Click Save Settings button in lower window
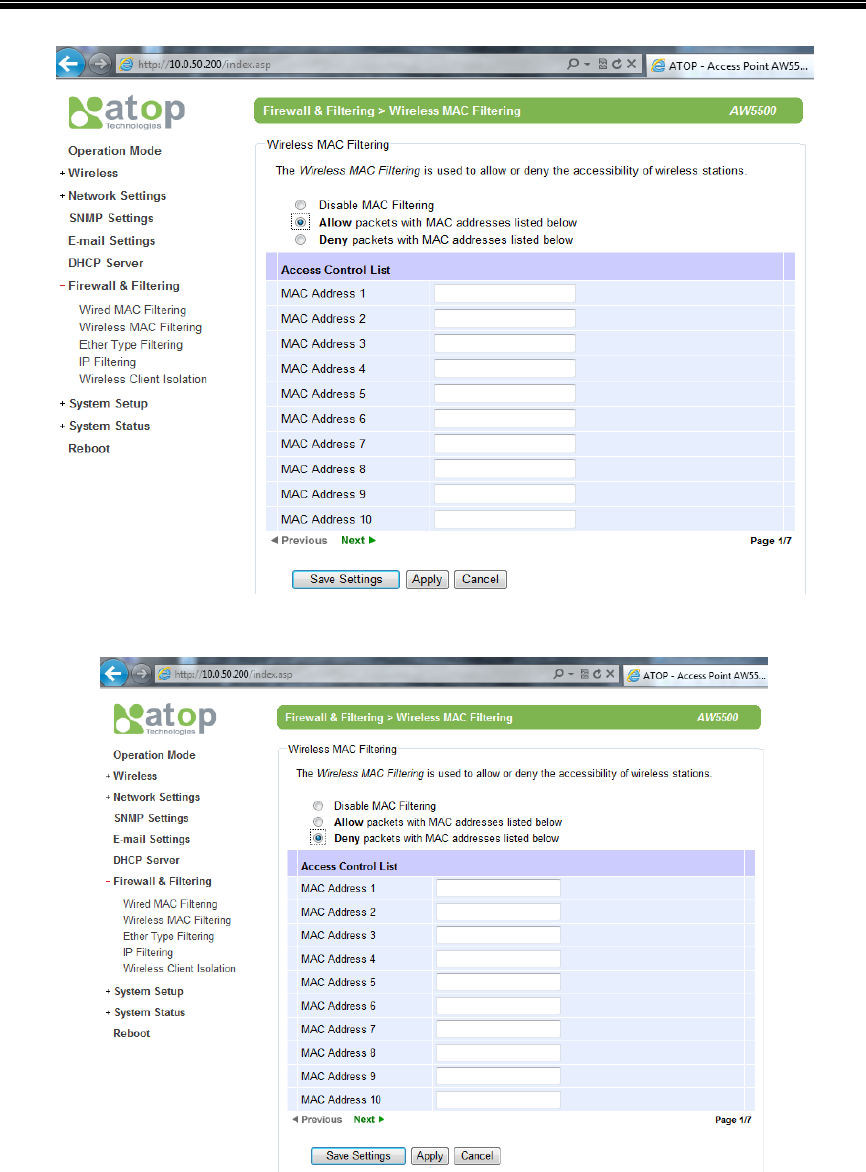This screenshot has height=1172, width=866. coord(359,1156)
